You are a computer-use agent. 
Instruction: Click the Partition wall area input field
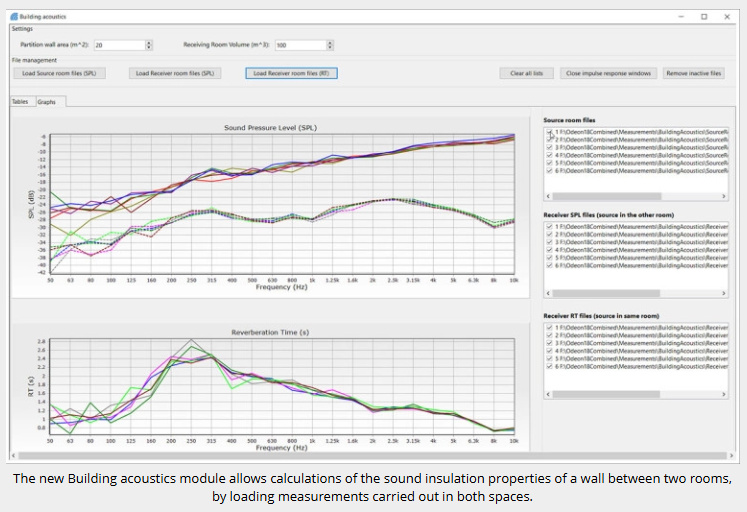point(120,45)
